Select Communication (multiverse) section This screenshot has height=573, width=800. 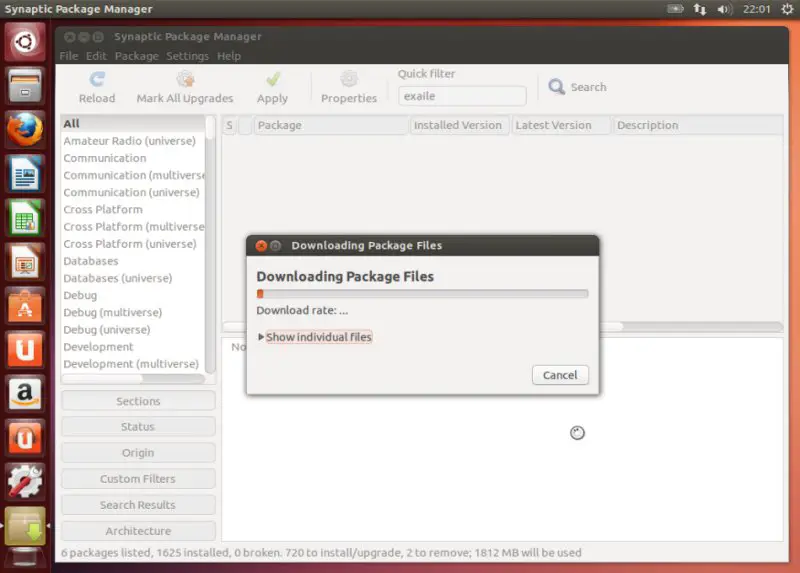coord(133,175)
